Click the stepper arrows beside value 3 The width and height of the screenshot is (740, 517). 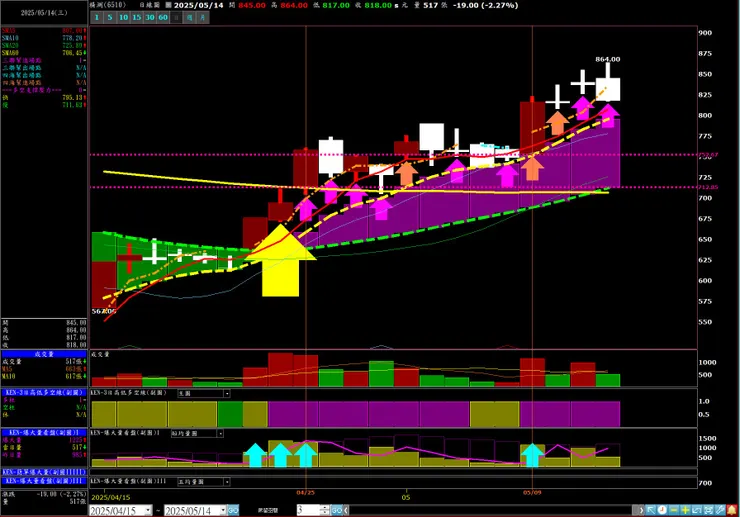(324, 510)
